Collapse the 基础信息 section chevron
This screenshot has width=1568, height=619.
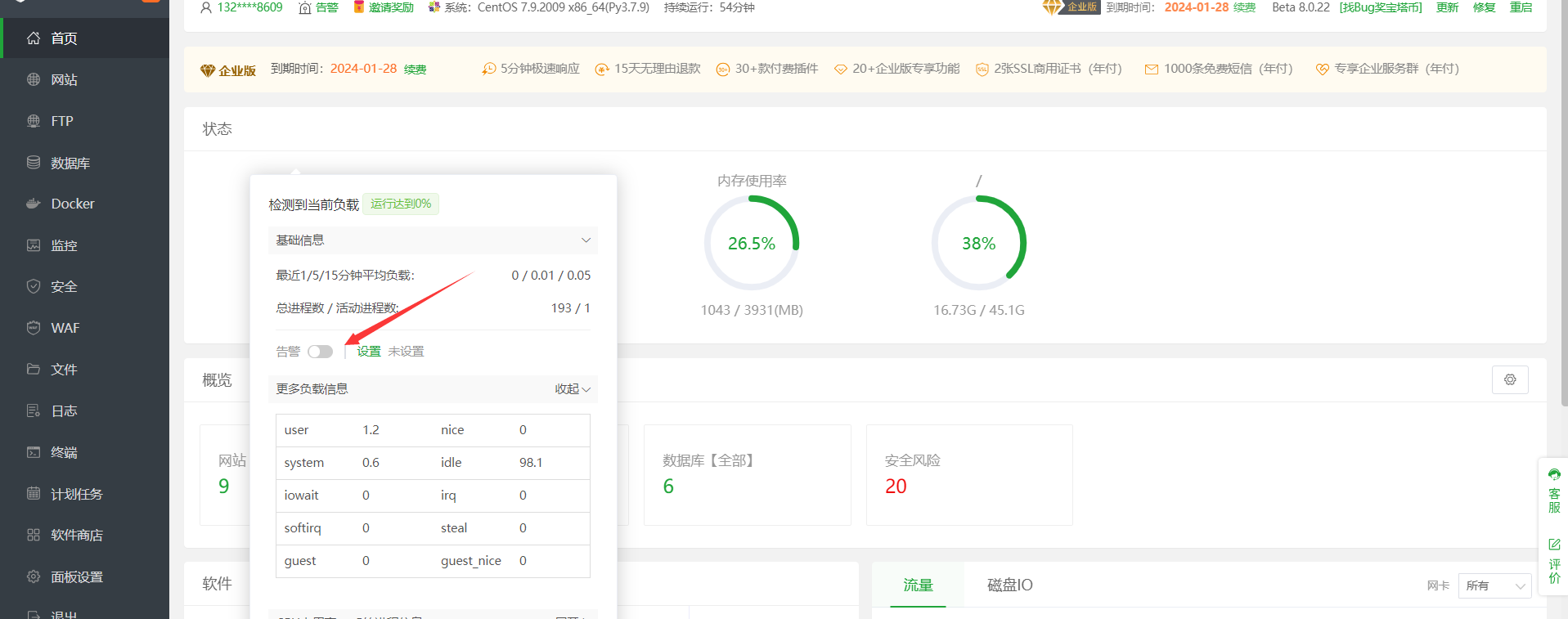point(586,240)
